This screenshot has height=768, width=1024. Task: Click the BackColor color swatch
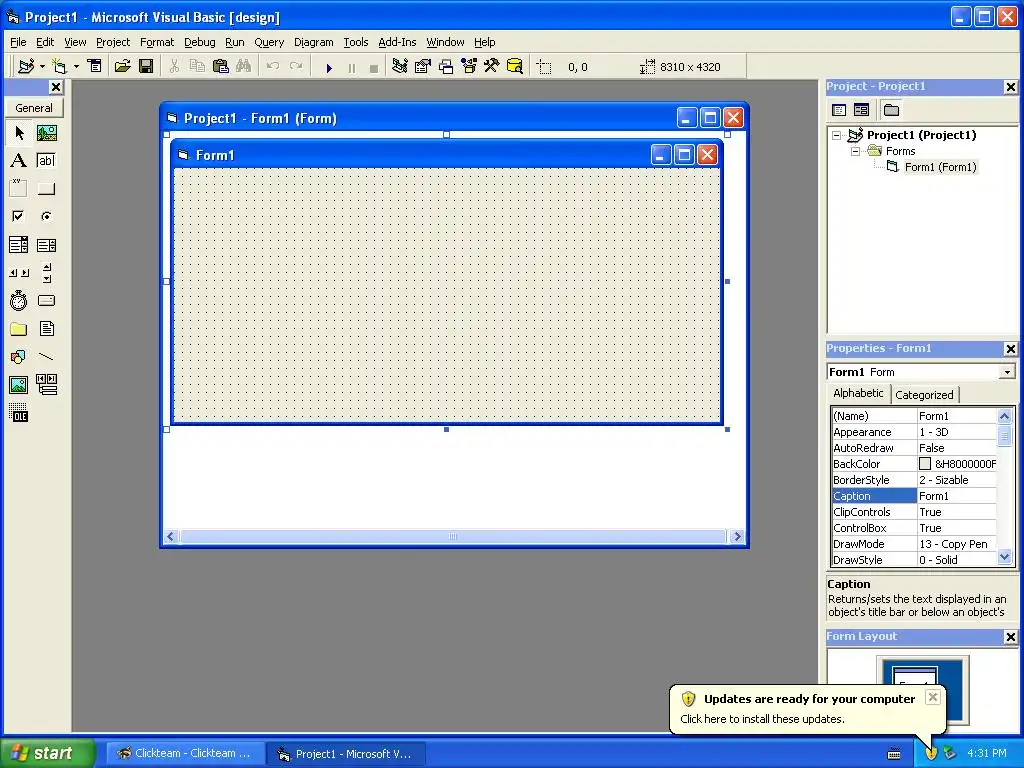pyautogui.click(x=925, y=464)
